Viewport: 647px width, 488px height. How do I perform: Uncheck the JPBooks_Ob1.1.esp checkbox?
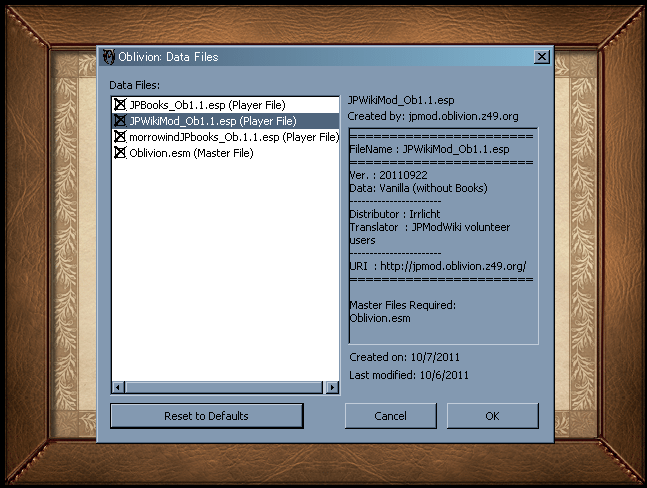(x=120, y=104)
